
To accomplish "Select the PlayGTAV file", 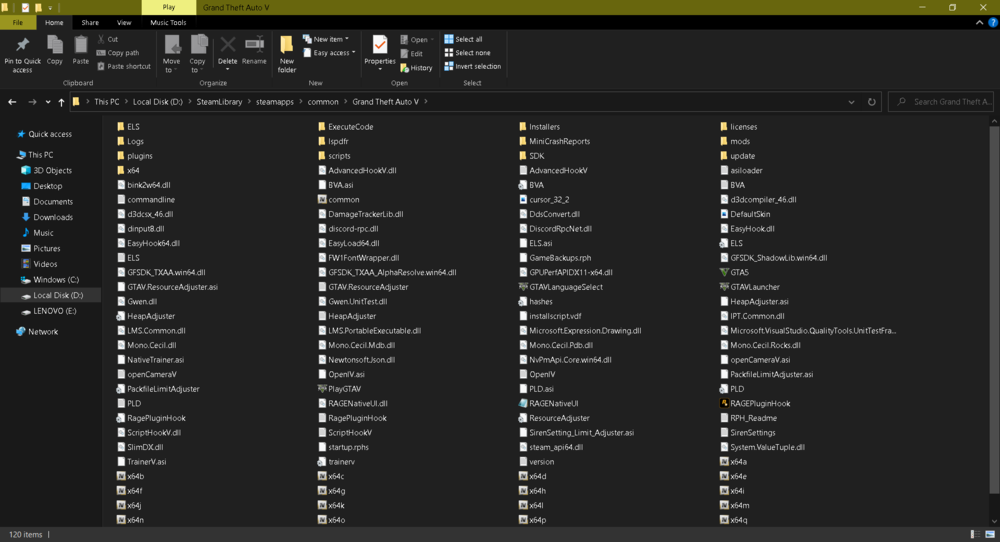I will click(x=339, y=389).
